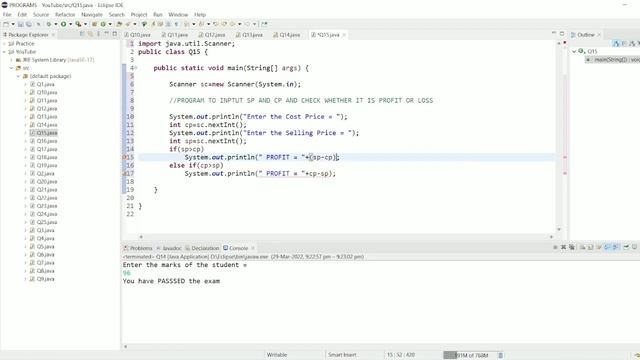Click Clear Console icon
Image resolution: width=640 pixels, height=360 pixels.
[x=583, y=247]
